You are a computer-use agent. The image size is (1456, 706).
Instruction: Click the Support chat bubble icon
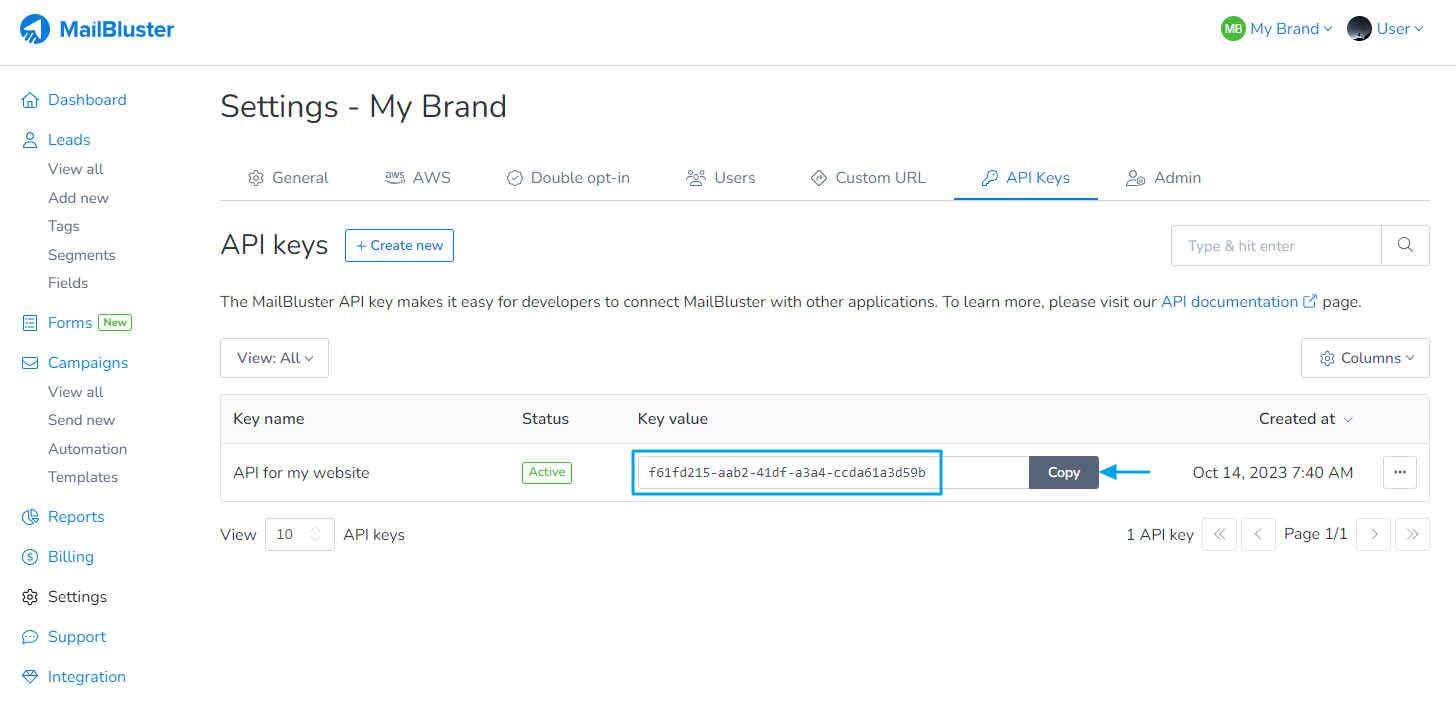tap(30, 637)
